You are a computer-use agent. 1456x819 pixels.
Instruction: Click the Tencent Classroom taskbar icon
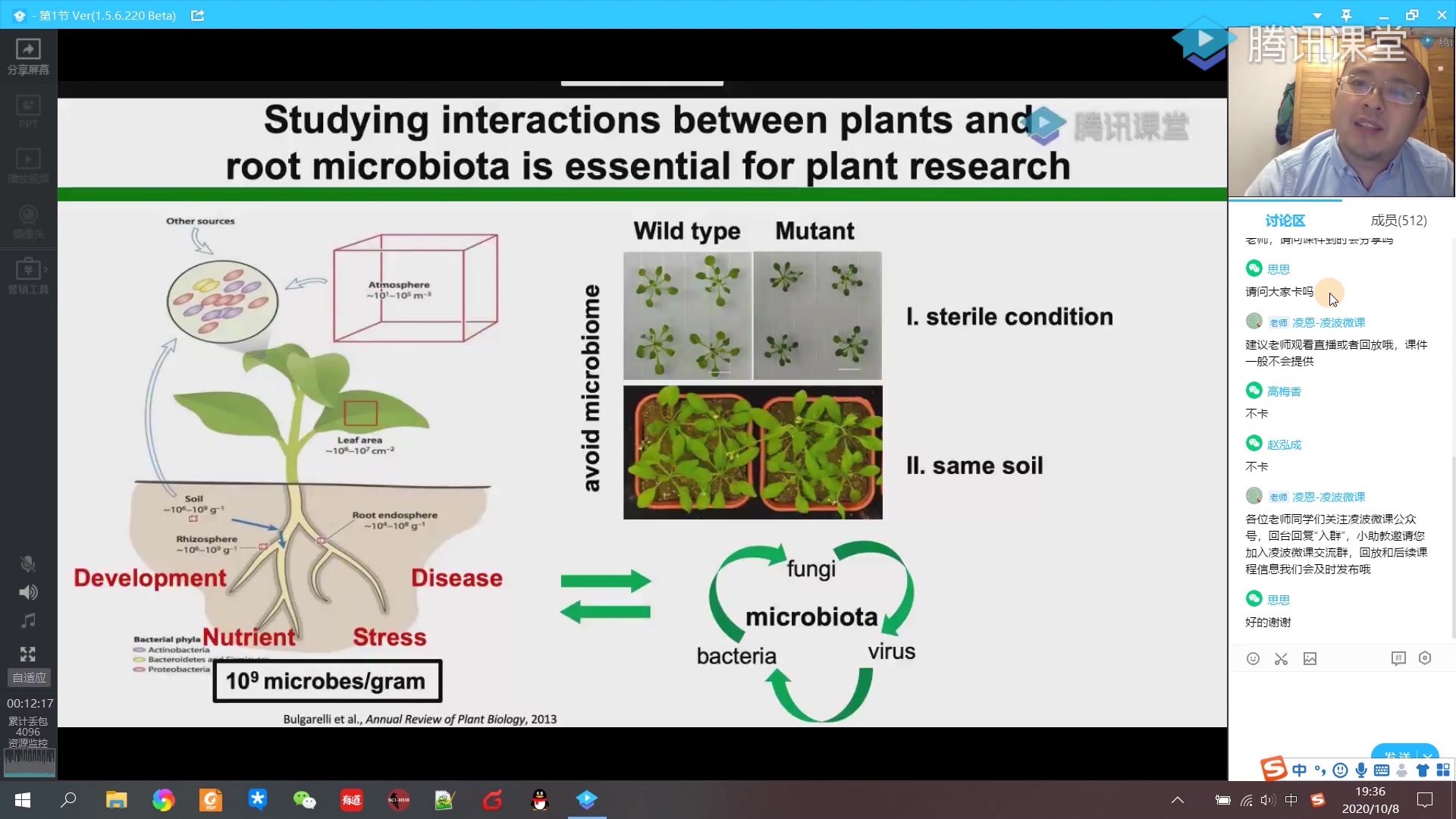click(x=586, y=800)
